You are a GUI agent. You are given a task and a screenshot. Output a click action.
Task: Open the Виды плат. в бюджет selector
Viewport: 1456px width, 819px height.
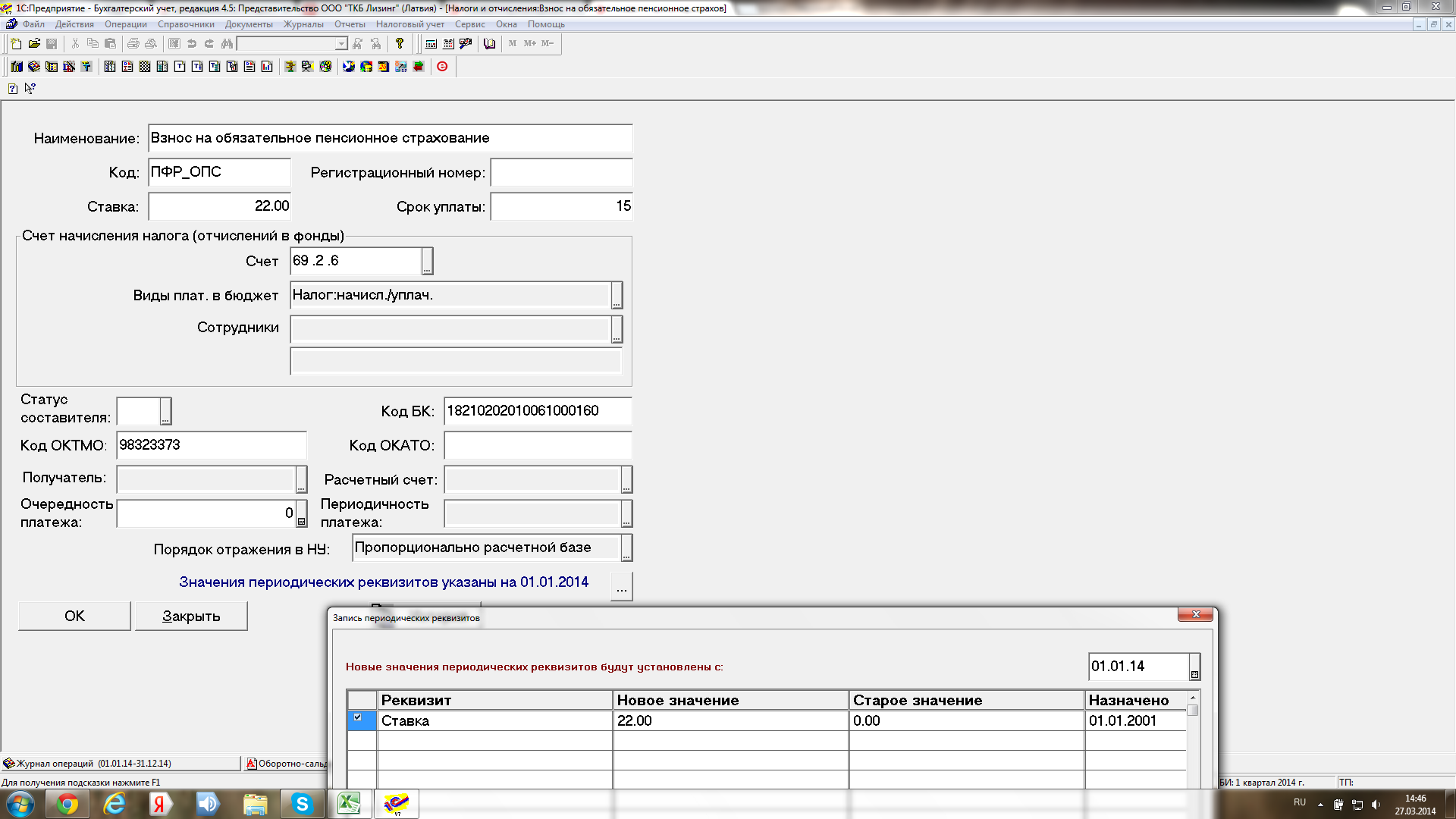point(617,296)
